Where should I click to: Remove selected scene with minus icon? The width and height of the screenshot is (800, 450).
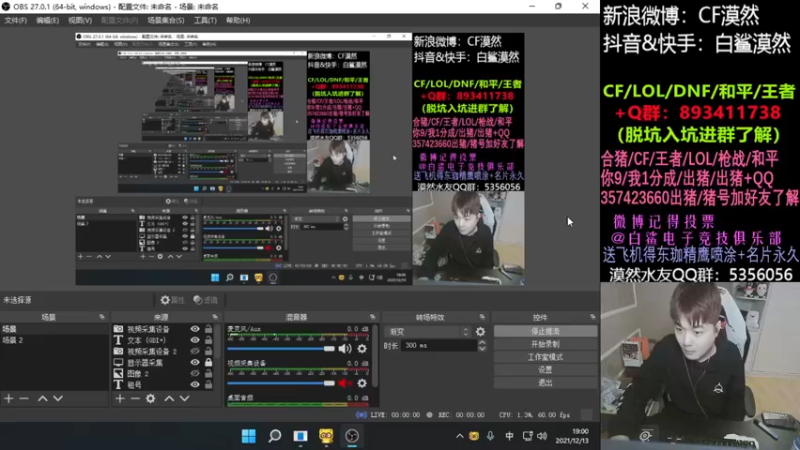coord(24,398)
